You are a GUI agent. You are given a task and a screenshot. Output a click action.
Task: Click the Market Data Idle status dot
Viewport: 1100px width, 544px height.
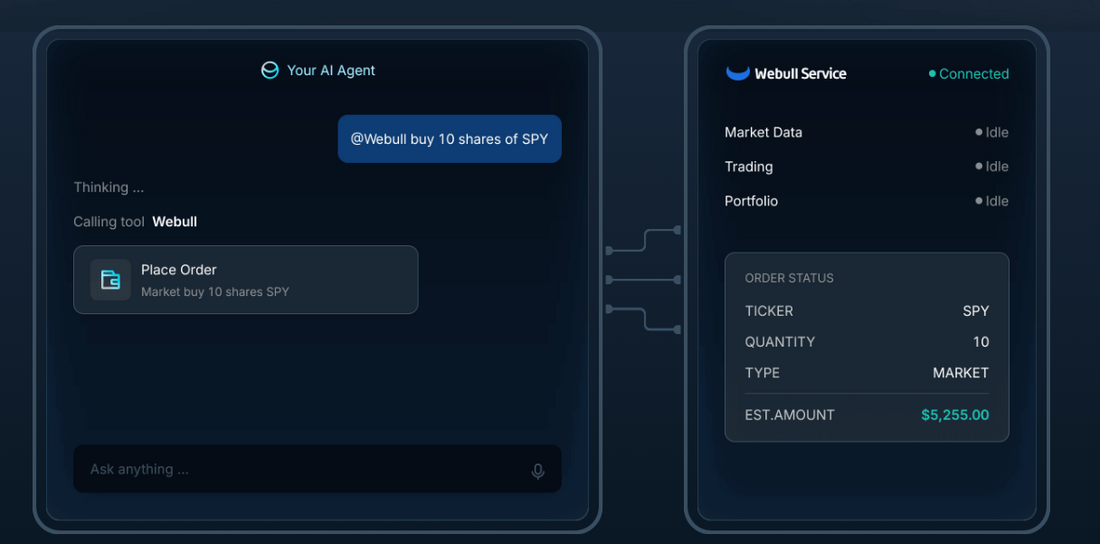pyautogui.click(x=979, y=132)
